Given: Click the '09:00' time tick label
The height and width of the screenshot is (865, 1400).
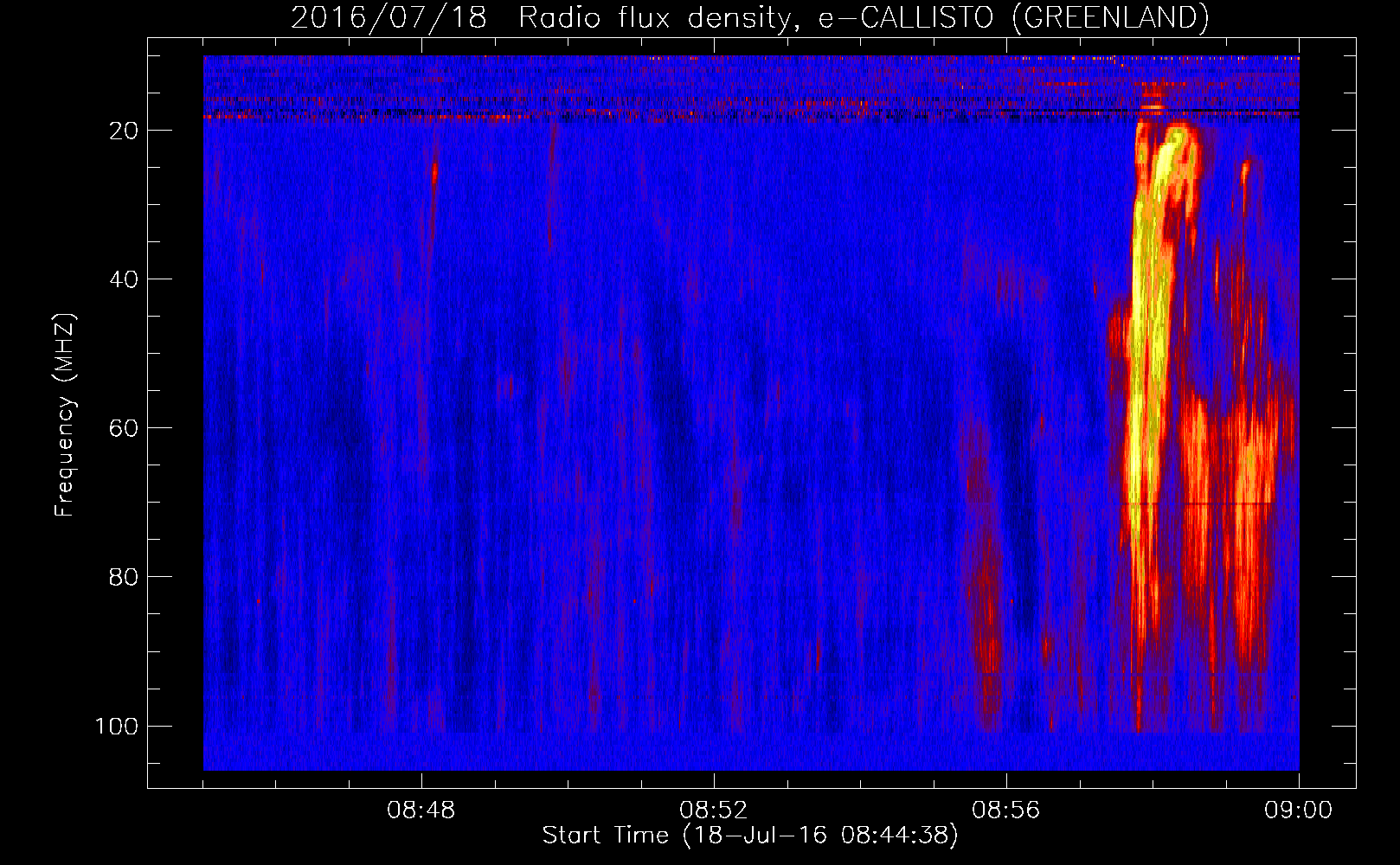Looking at the screenshot, I should coord(1299,811).
